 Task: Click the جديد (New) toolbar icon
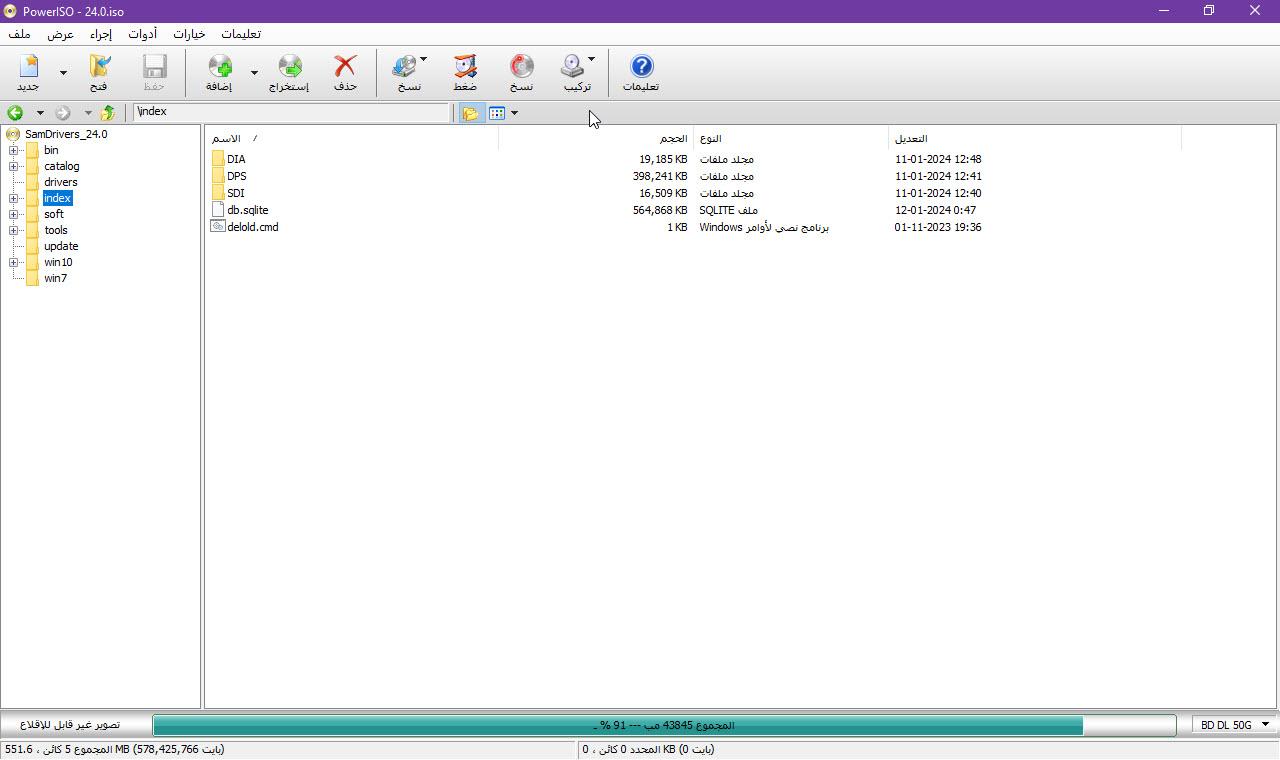coord(29,66)
